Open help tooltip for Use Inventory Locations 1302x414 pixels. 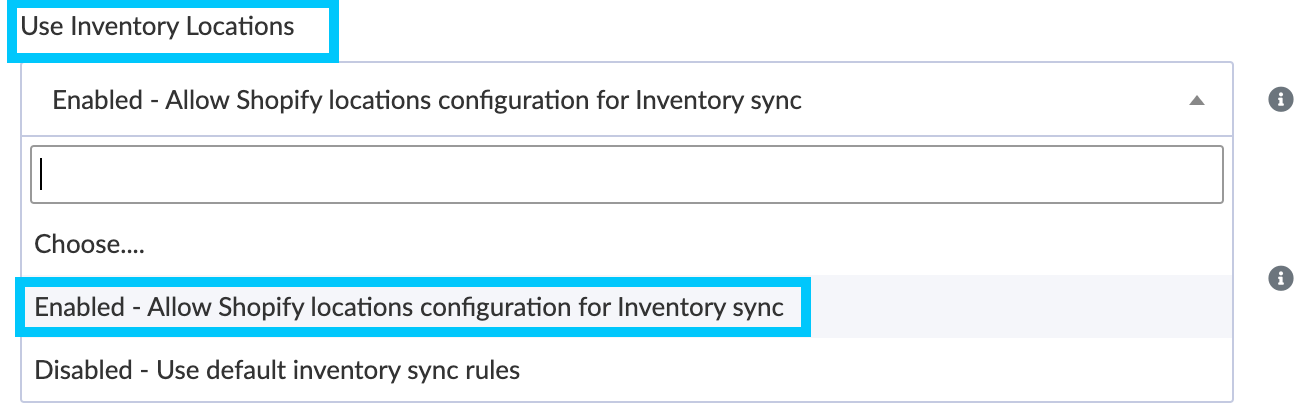pyautogui.click(x=1280, y=100)
